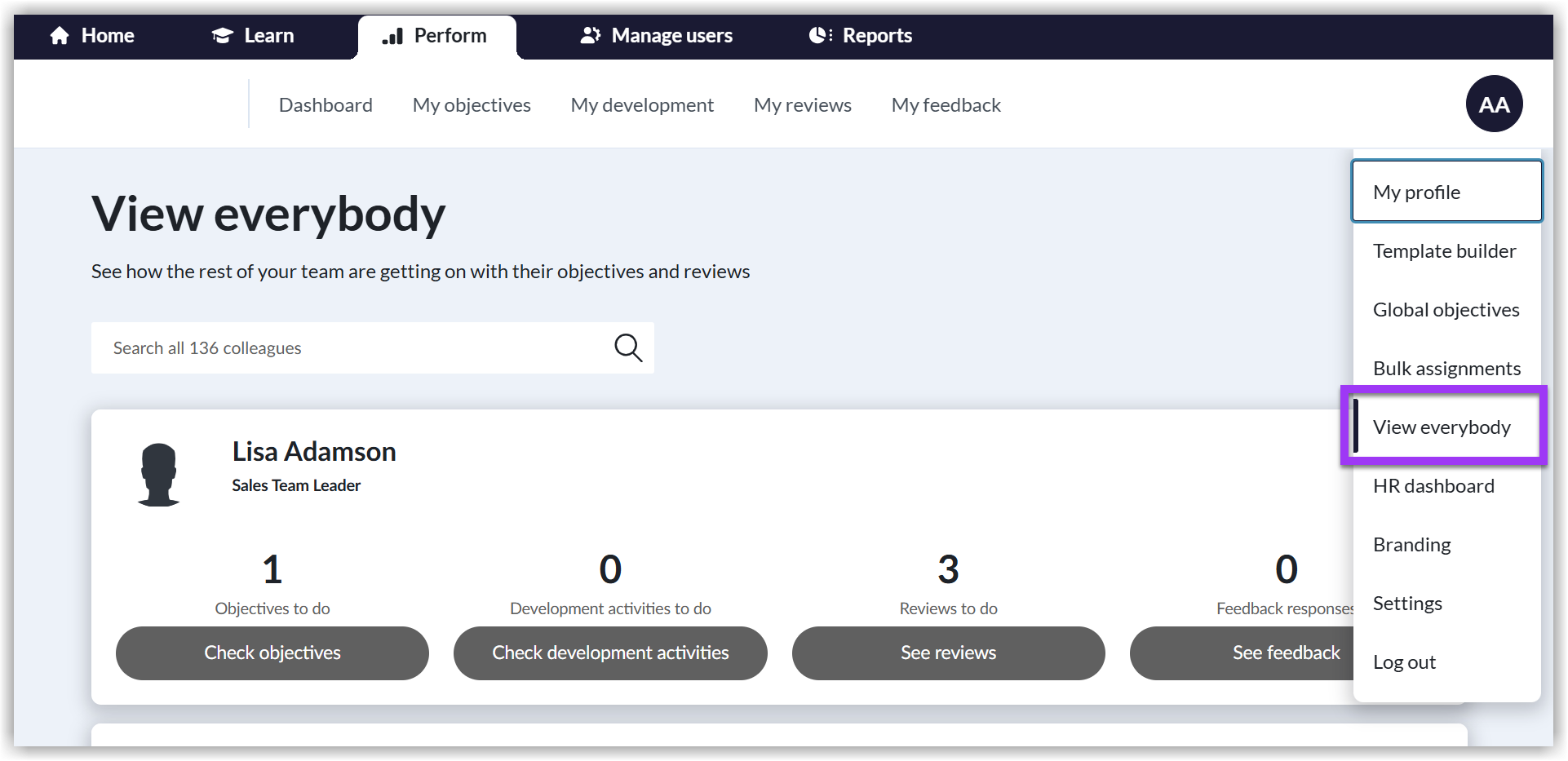Click the search magnifying glass icon

[x=627, y=347]
